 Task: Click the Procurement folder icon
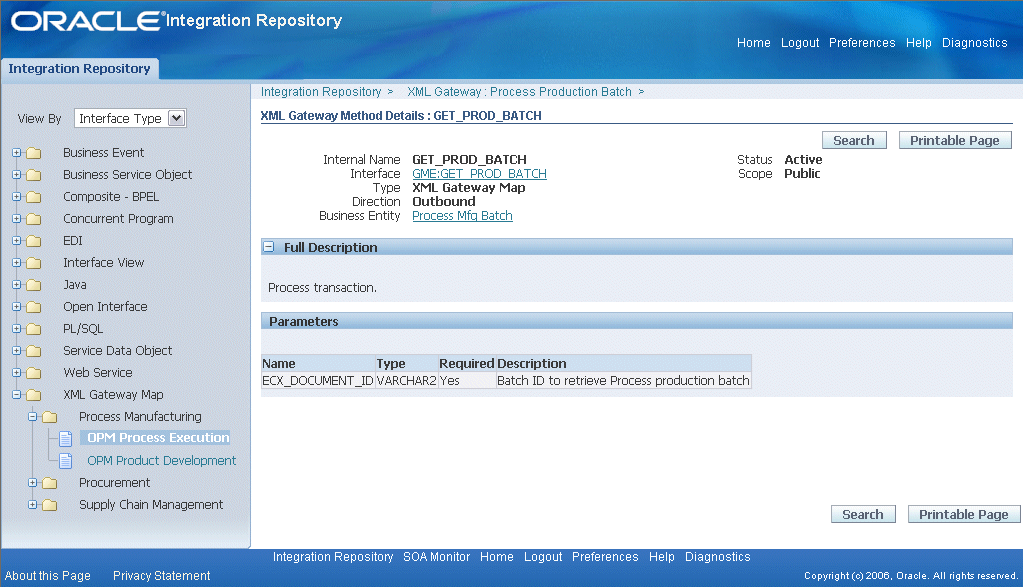click(50, 483)
